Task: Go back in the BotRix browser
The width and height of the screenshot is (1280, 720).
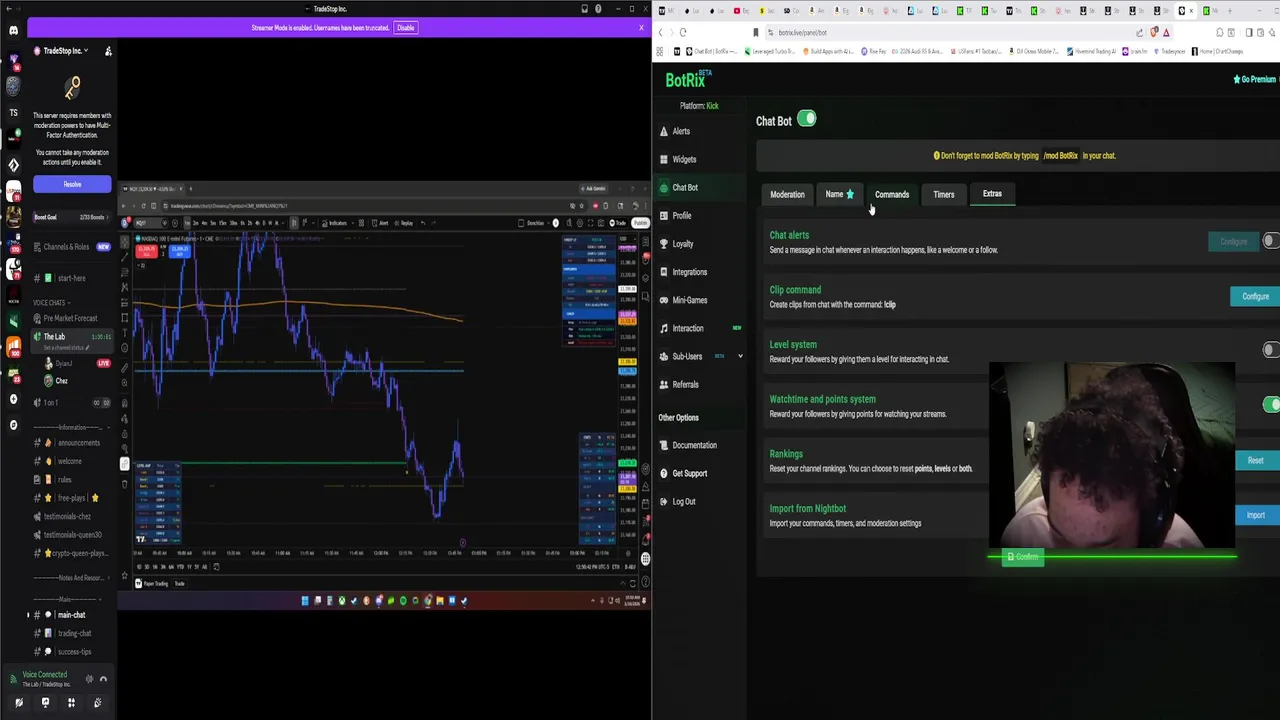Action: click(x=661, y=32)
